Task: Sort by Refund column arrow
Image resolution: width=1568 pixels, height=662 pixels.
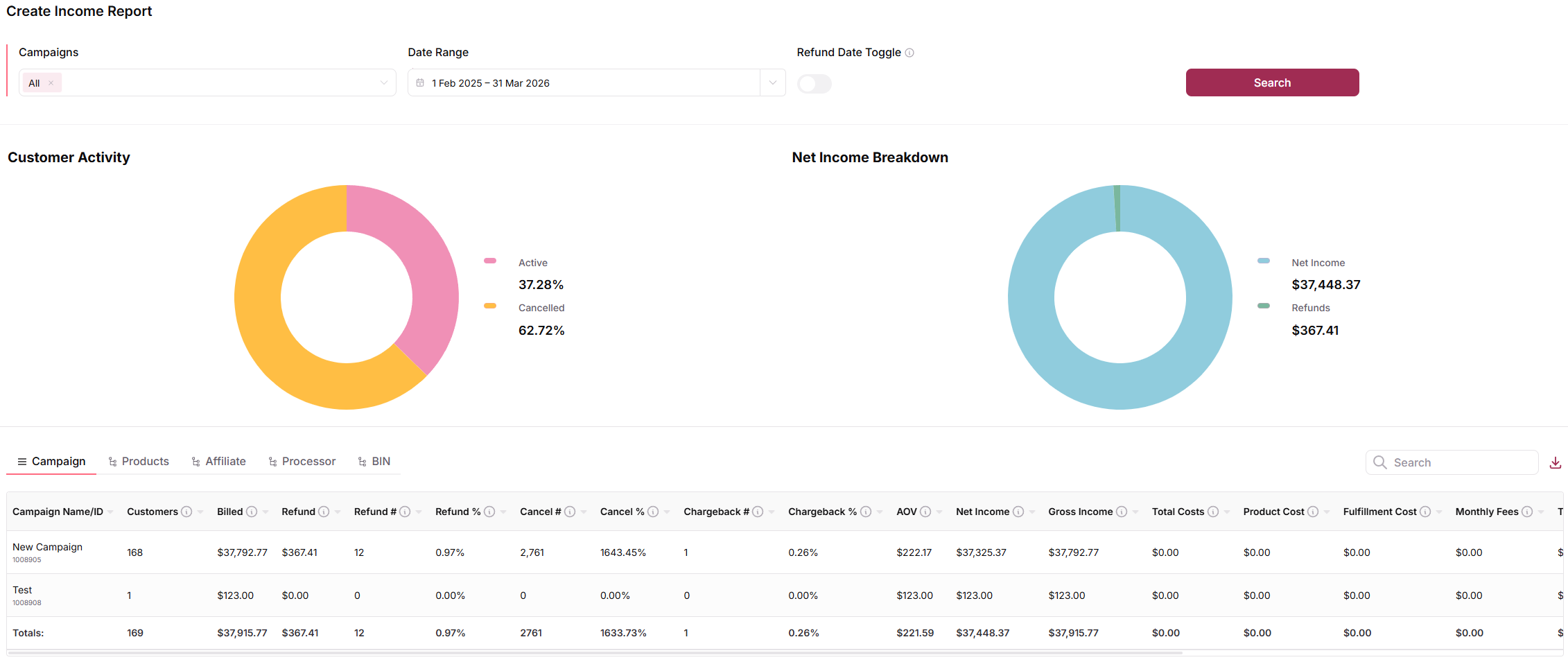Action: [x=338, y=512]
